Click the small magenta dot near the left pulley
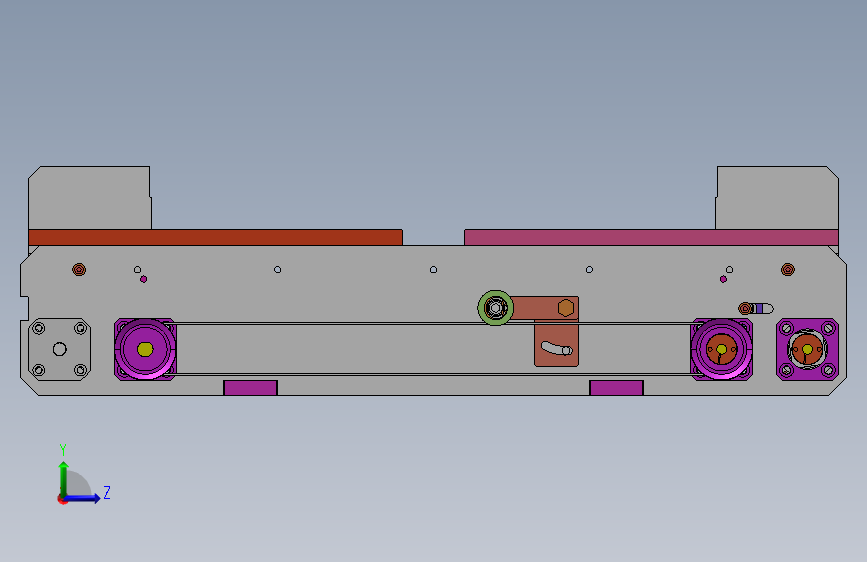This screenshot has height=562, width=867. click(144, 279)
